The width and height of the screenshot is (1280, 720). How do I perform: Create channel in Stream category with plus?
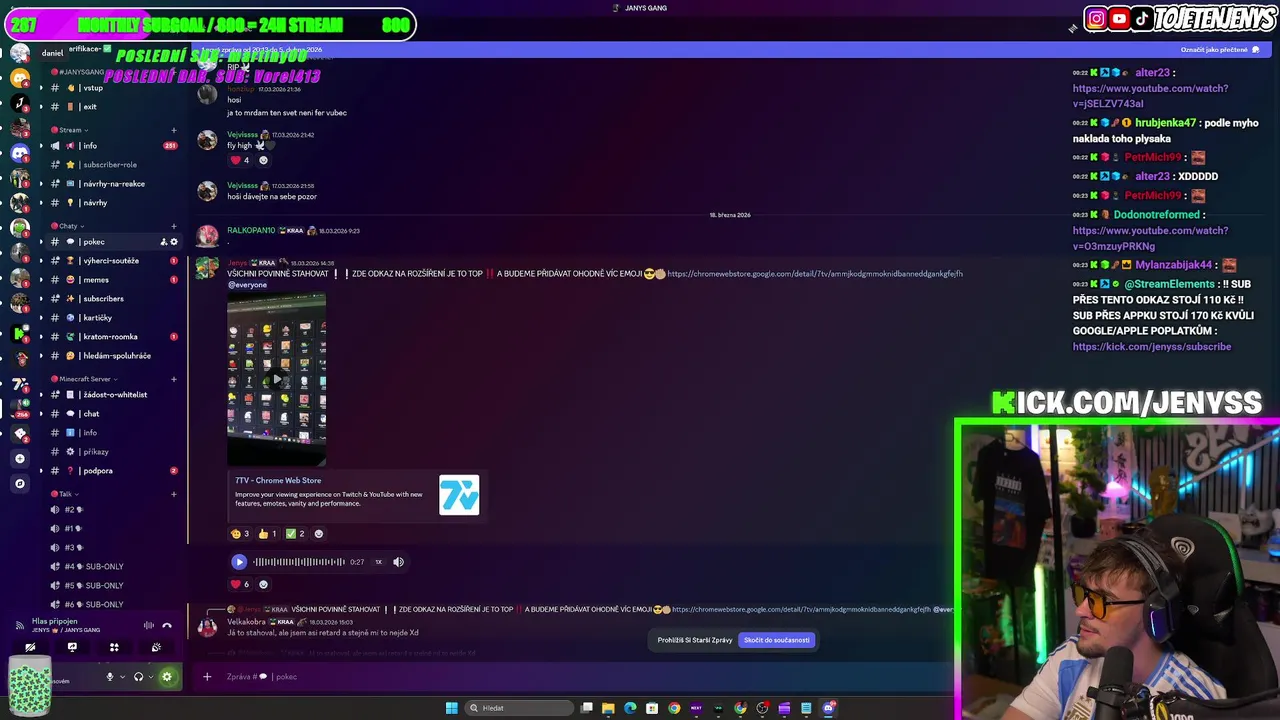point(174,130)
